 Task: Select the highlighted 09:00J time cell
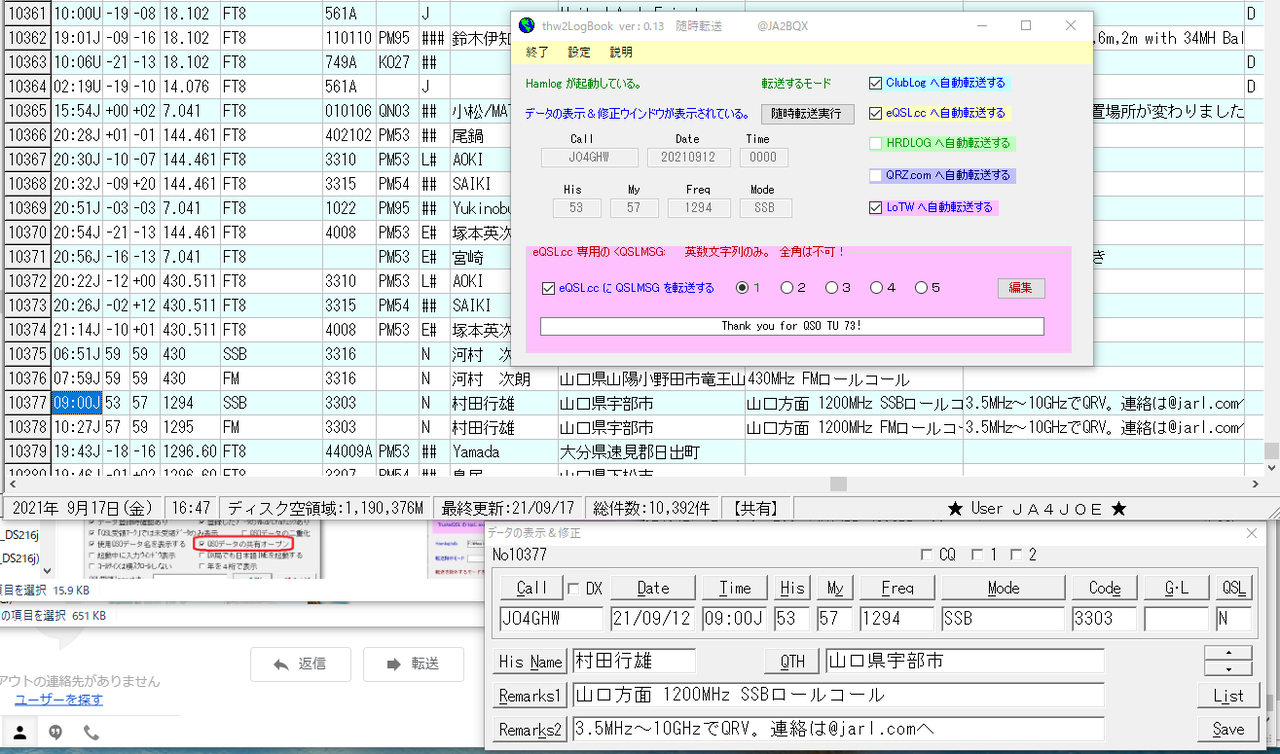[76, 403]
